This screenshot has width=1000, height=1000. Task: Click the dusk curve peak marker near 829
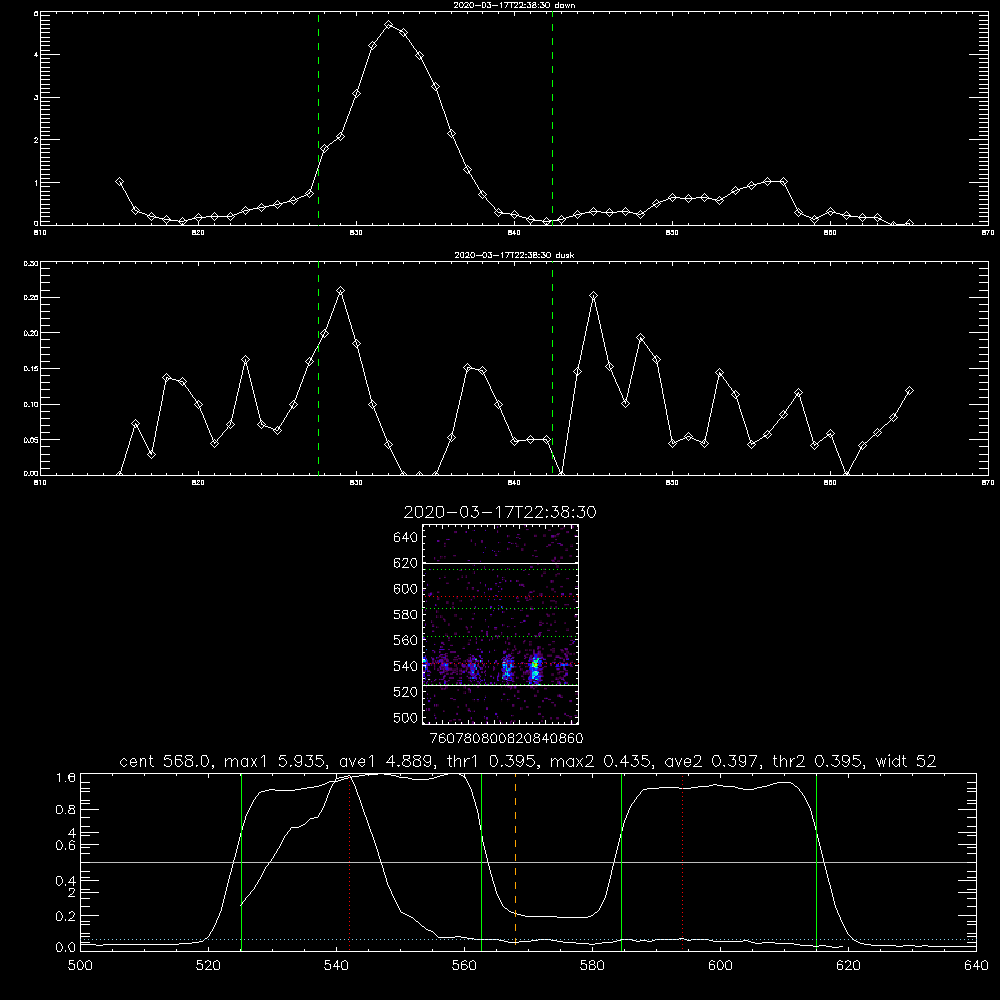click(x=341, y=291)
